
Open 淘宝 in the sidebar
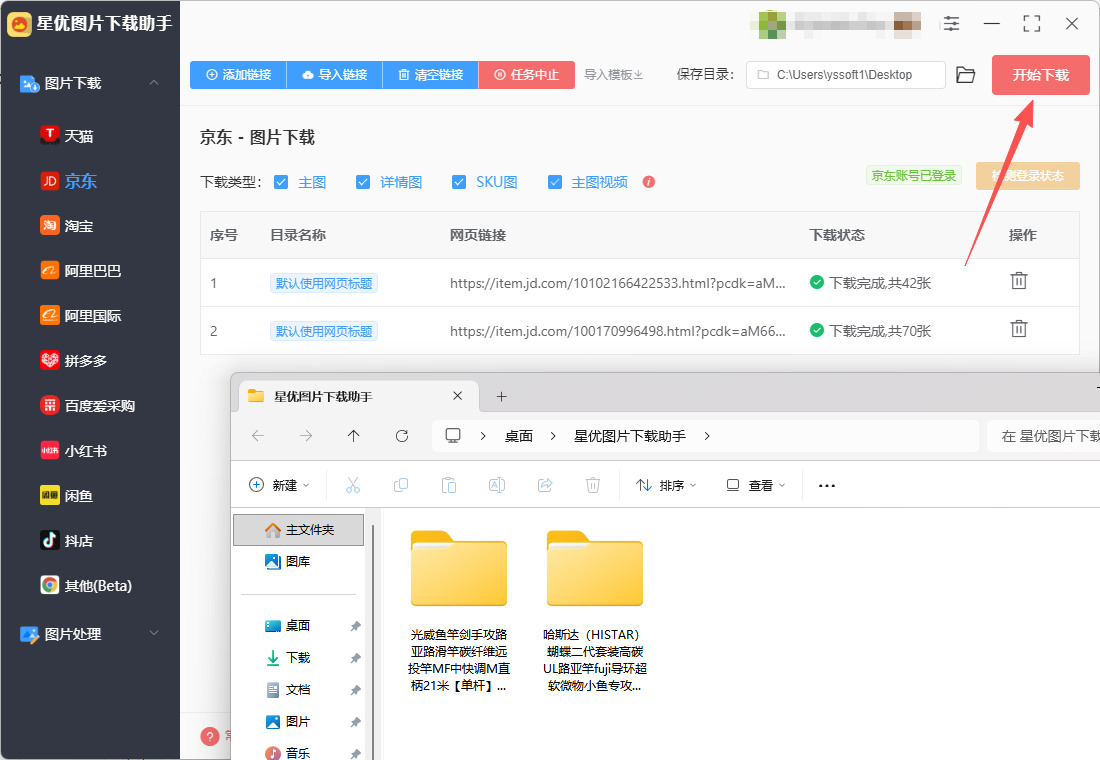pos(67,226)
